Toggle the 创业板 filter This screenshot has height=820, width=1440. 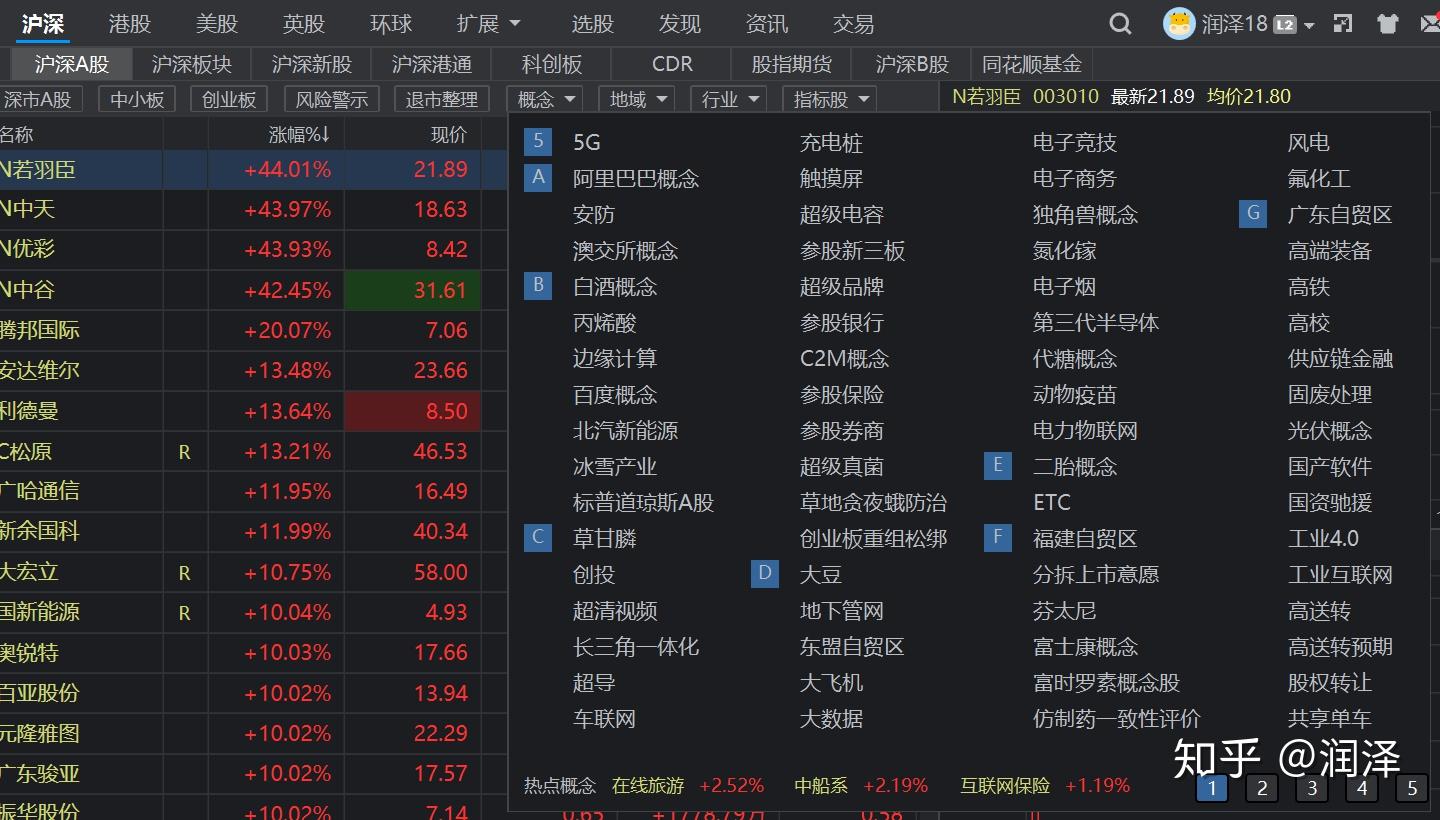[x=229, y=99]
